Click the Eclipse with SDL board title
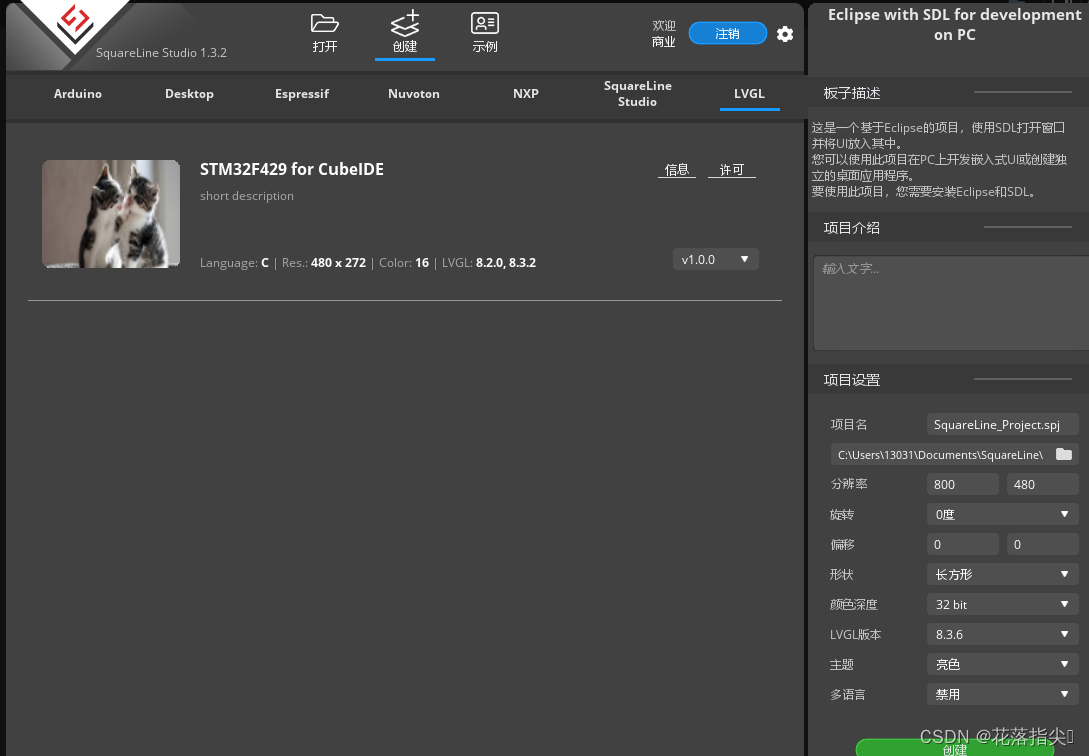Screen dimensions: 1089x756 [954, 24]
